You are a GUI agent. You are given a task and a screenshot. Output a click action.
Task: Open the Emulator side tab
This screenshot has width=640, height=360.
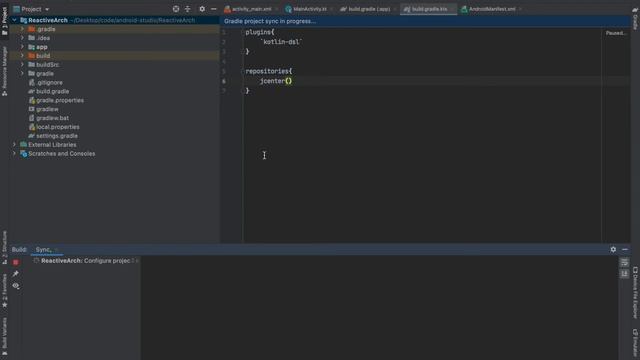[635, 344]
